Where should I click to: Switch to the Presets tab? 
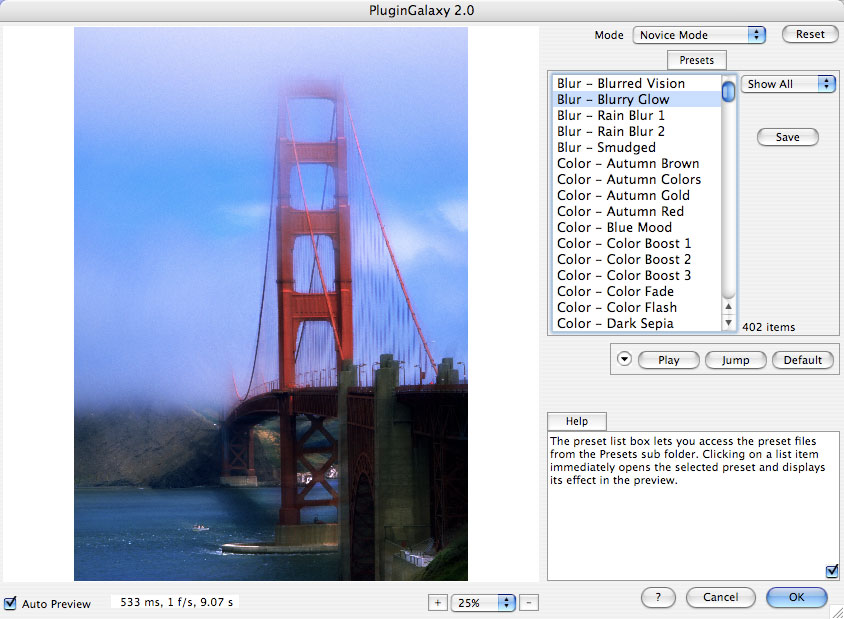coord(697,60)
